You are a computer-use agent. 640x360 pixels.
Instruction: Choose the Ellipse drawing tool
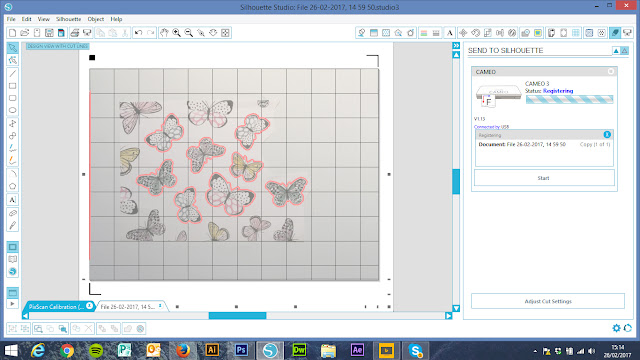[x=13, y=110]
